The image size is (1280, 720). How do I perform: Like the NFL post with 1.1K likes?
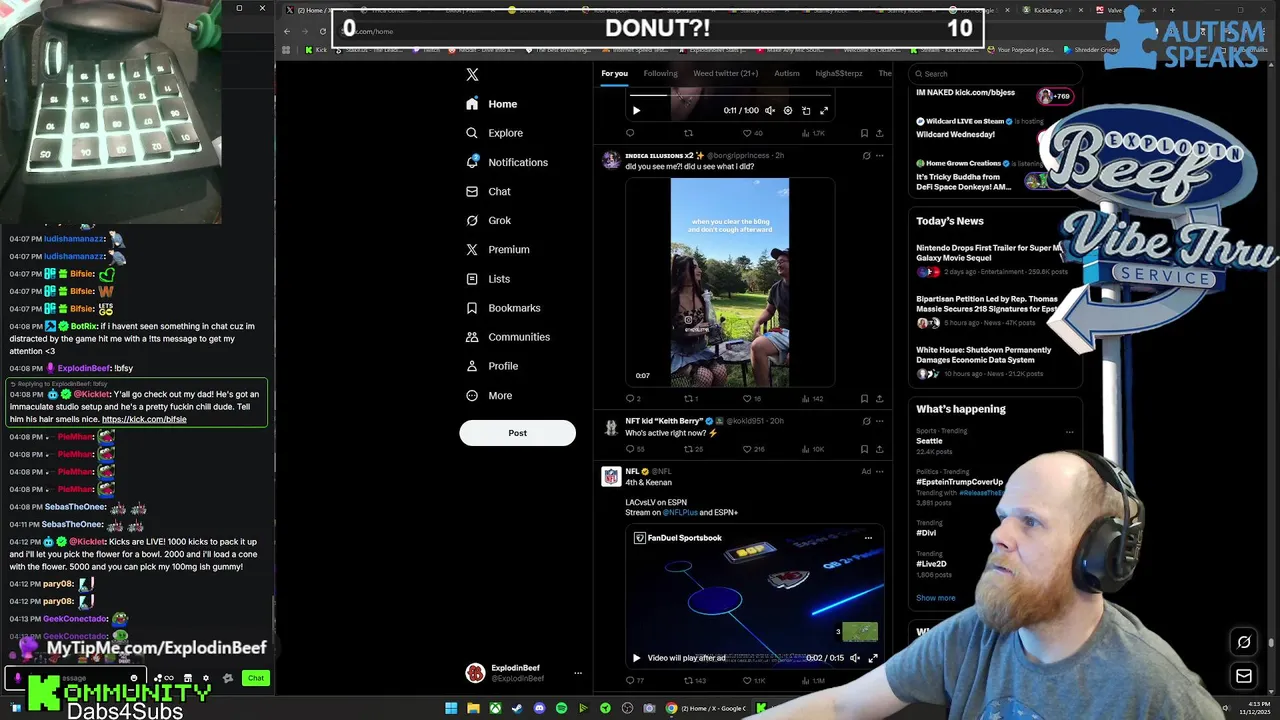coord(753,681)
